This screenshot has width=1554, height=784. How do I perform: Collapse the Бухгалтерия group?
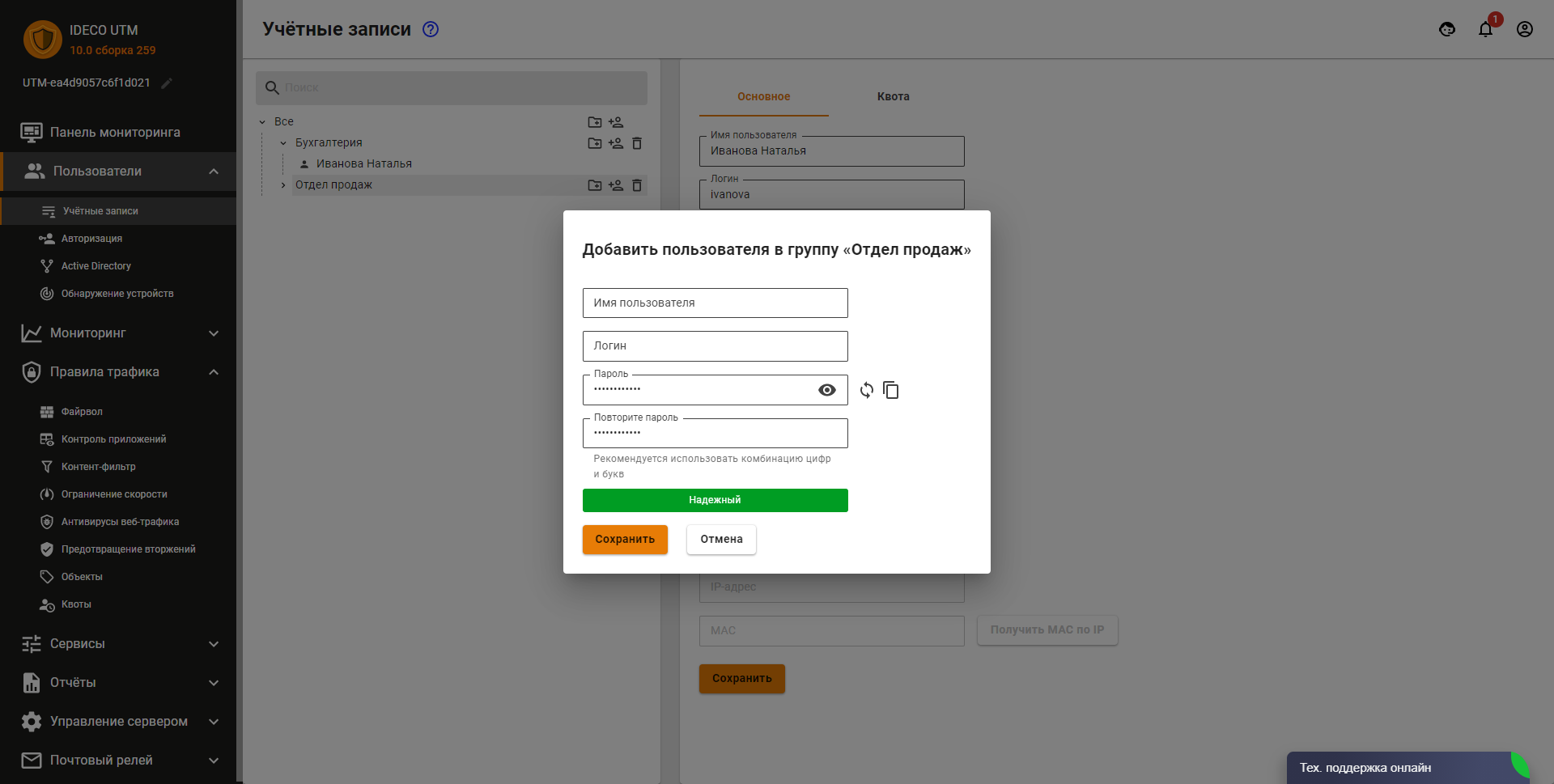tap(283, 143)
